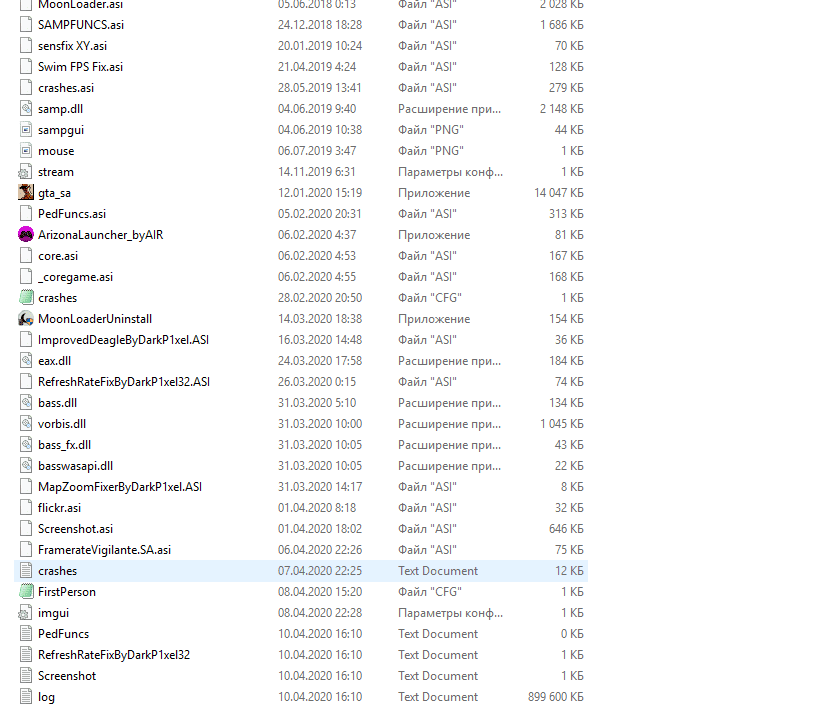Click the sampgui PNG image icon
The image size is (813, 713).
coord(26,130)
